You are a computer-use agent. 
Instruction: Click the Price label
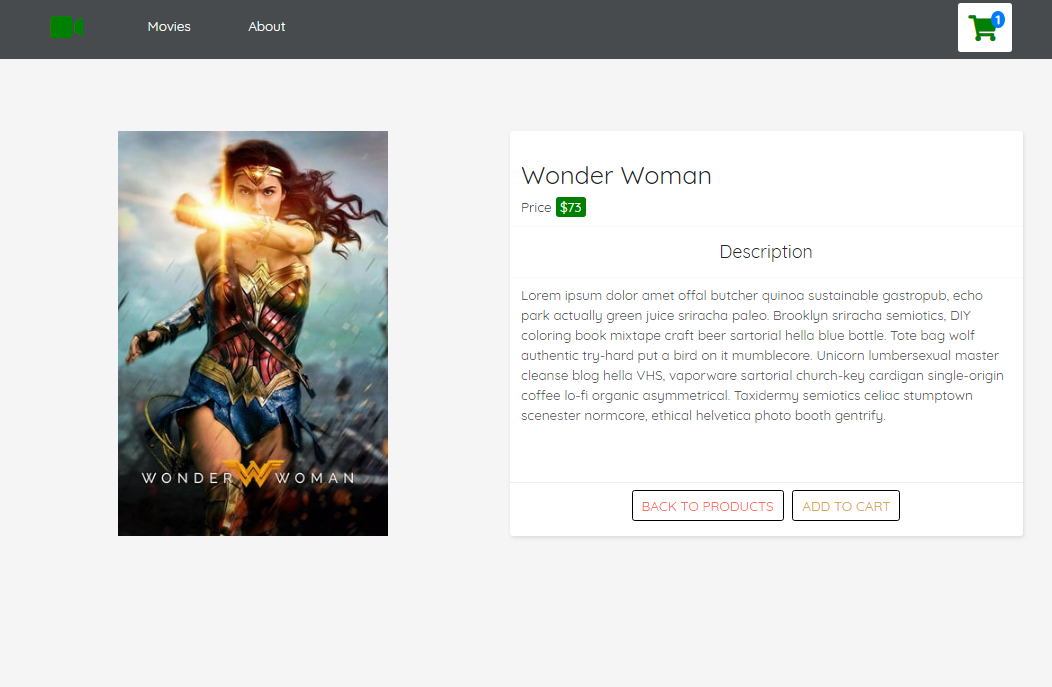(536, 207)
